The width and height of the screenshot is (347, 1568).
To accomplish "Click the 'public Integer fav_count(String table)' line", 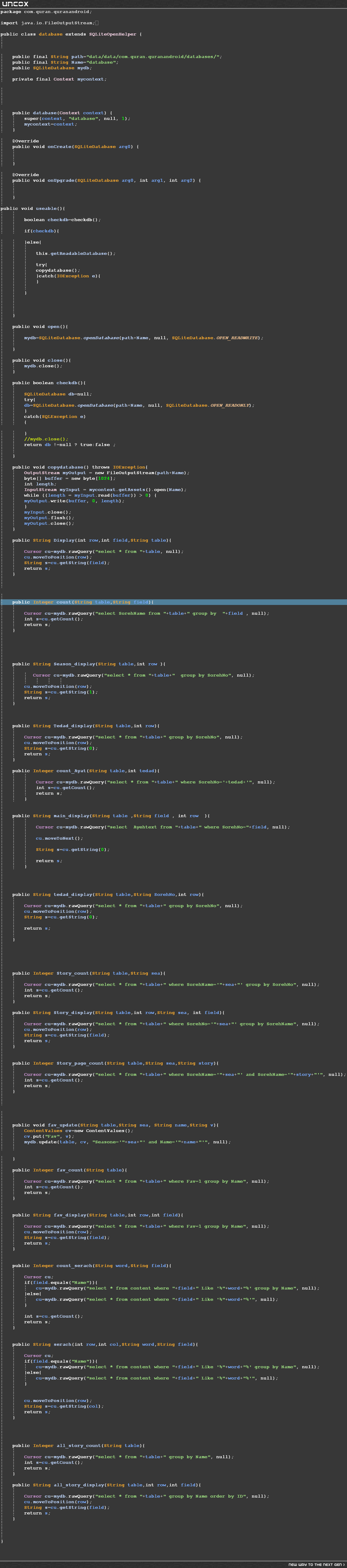I will (69, 1171).
